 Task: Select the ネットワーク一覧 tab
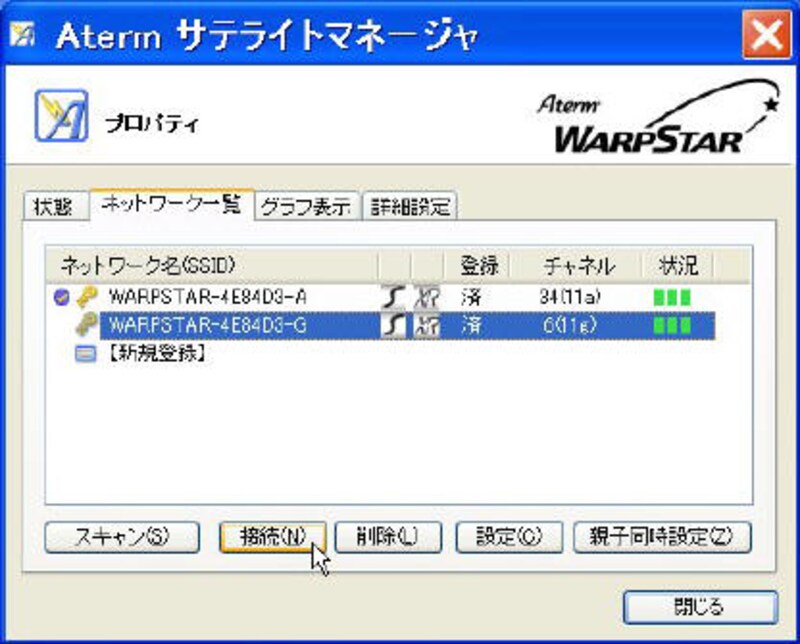172,205
